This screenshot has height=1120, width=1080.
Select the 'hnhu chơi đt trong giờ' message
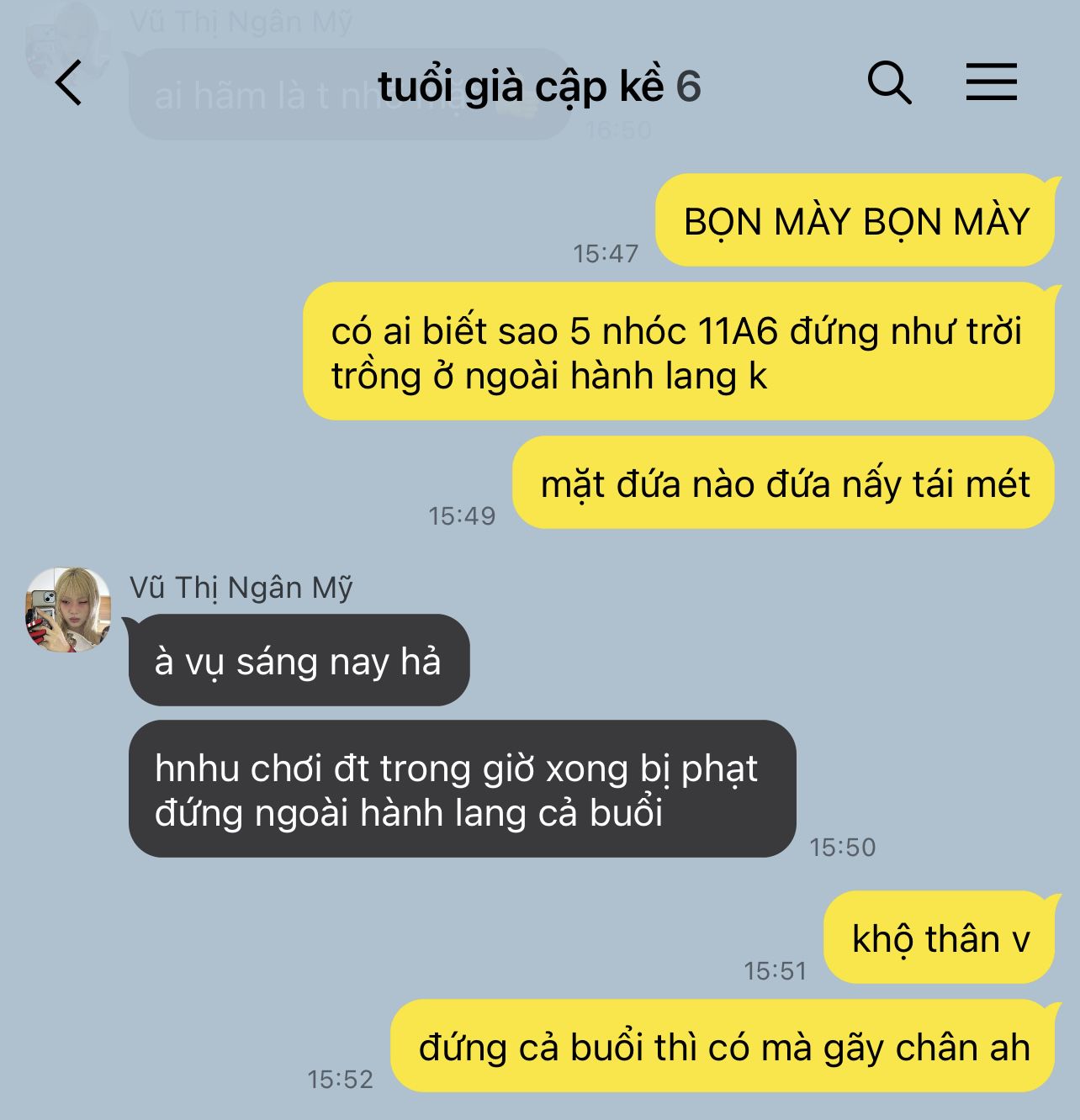coord(462,790)
